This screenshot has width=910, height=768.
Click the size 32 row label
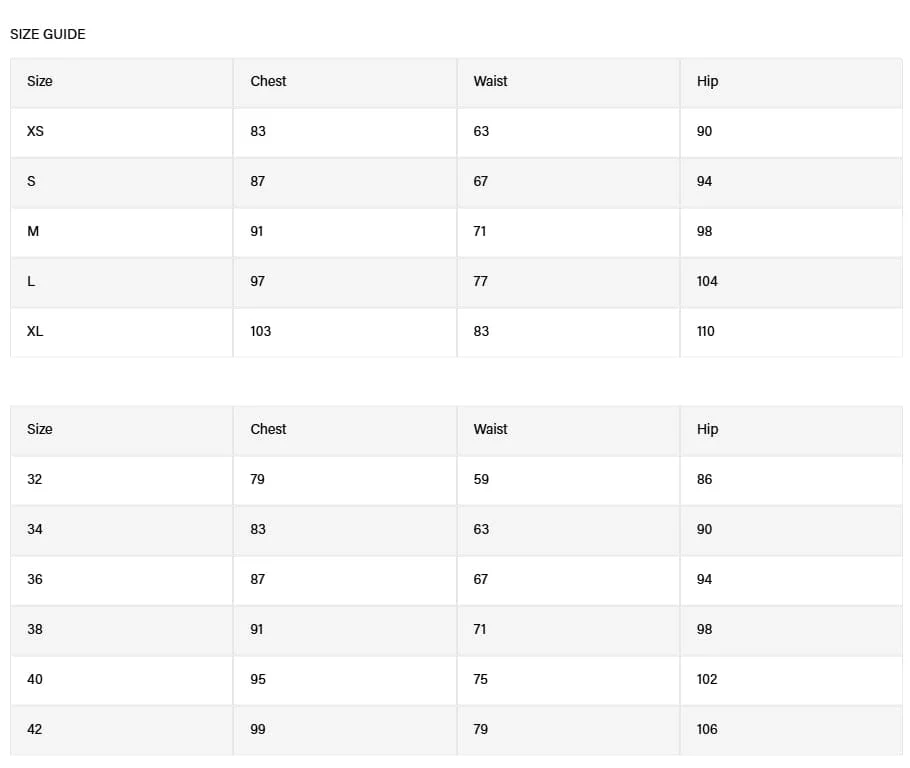(35, 479)
